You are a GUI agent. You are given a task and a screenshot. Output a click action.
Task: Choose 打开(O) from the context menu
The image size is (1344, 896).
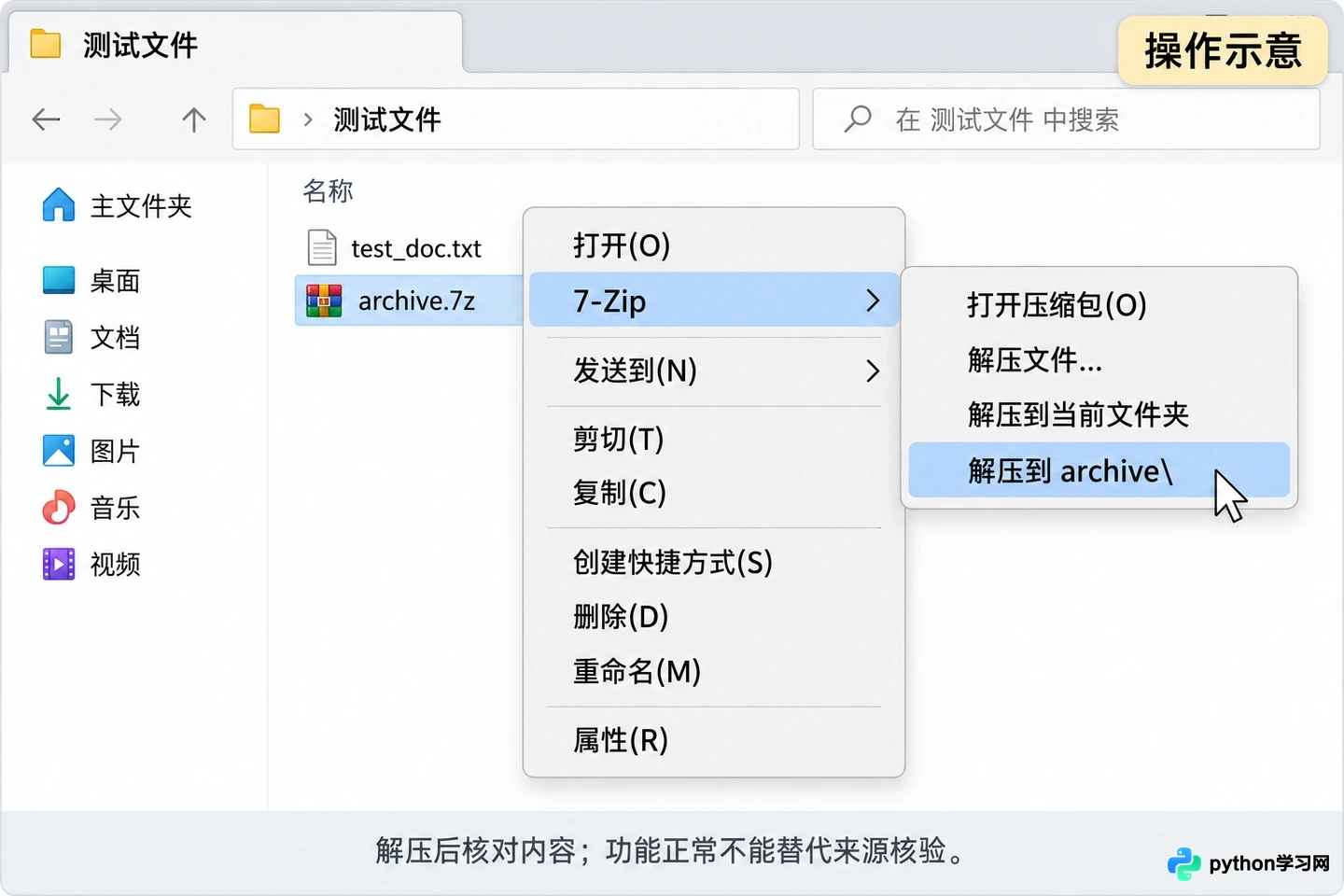[x=714, y=245]
